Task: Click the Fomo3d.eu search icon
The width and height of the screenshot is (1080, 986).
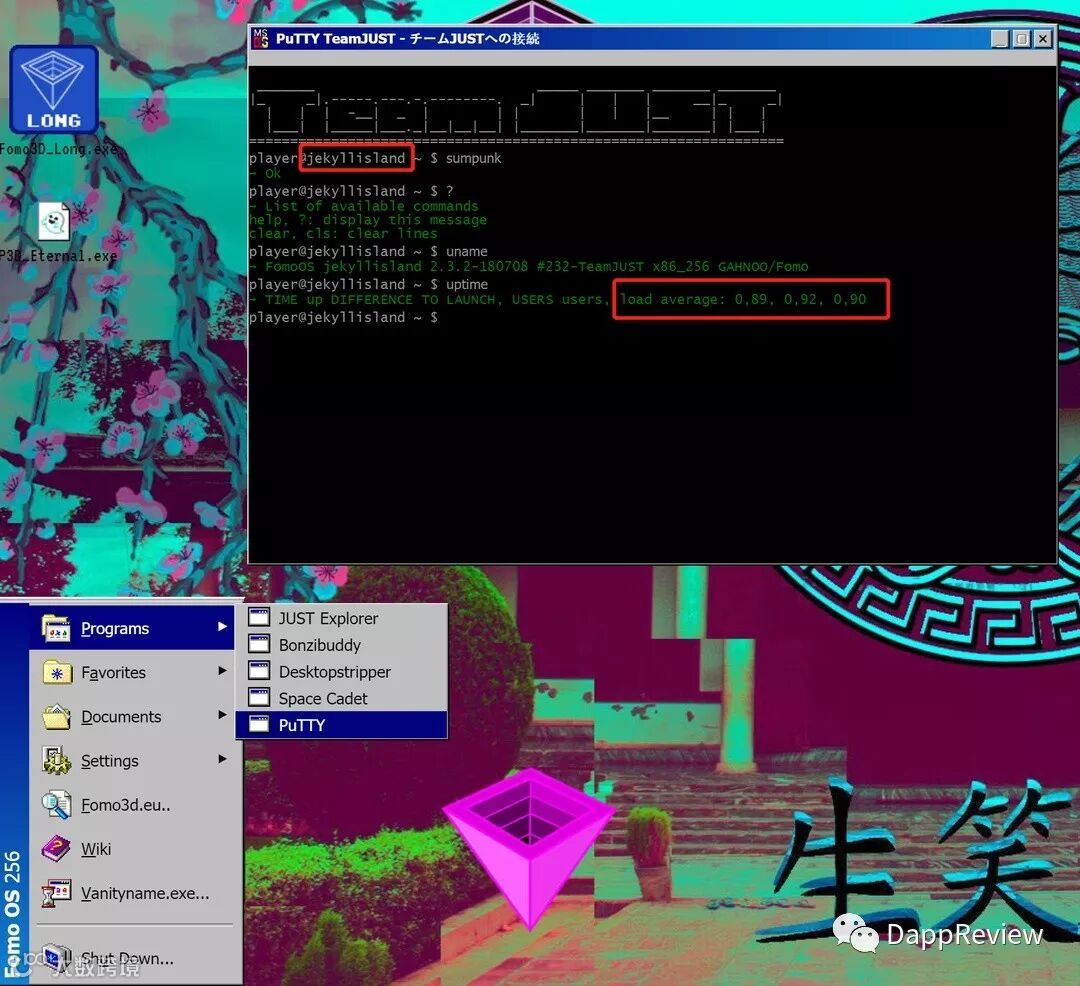Action: tap(56, 805)
